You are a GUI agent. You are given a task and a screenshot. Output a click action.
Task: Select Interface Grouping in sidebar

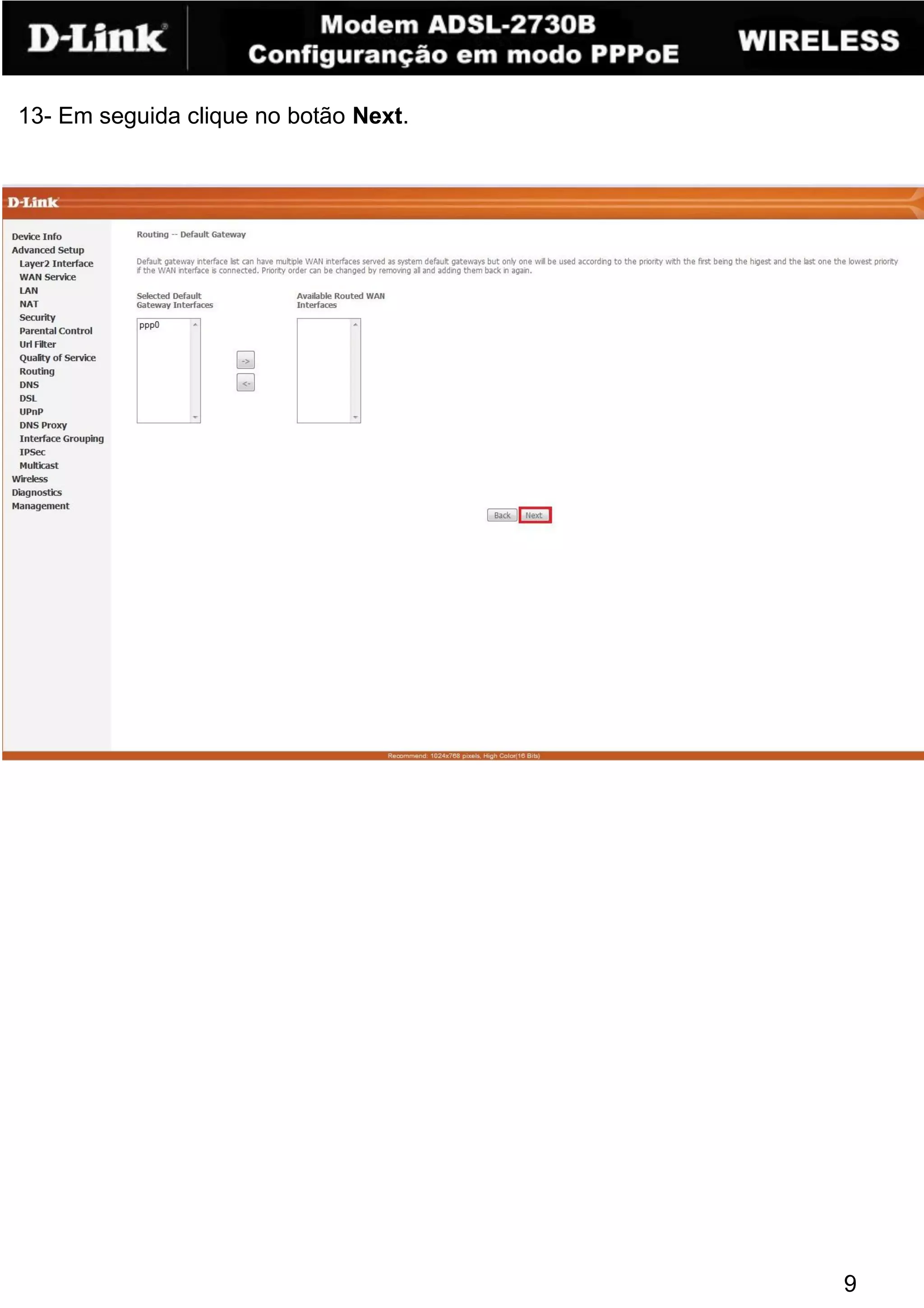61,439
